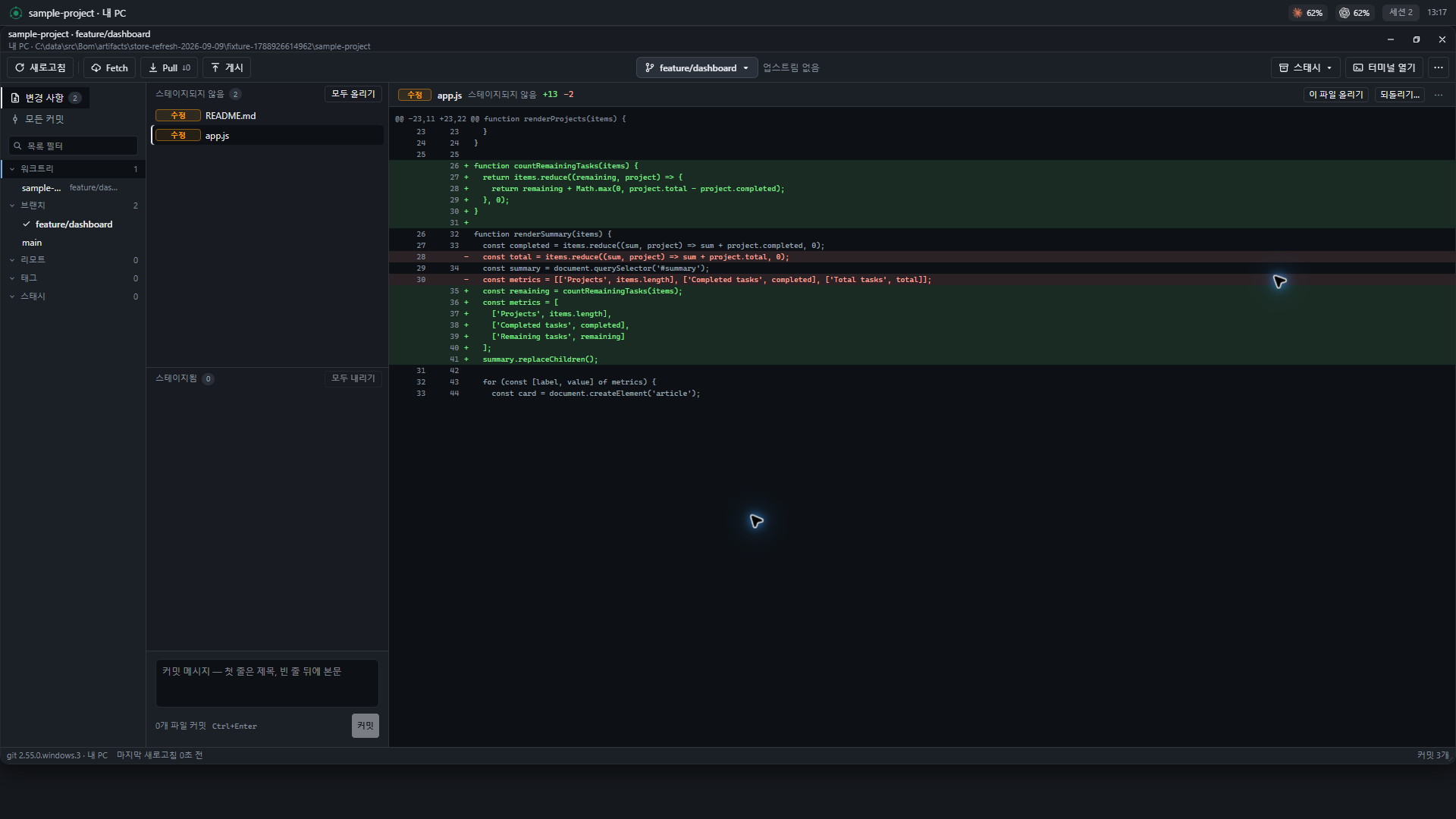Click the 새로고침 refresh button
1456x819 pixels.
point(40,67)
